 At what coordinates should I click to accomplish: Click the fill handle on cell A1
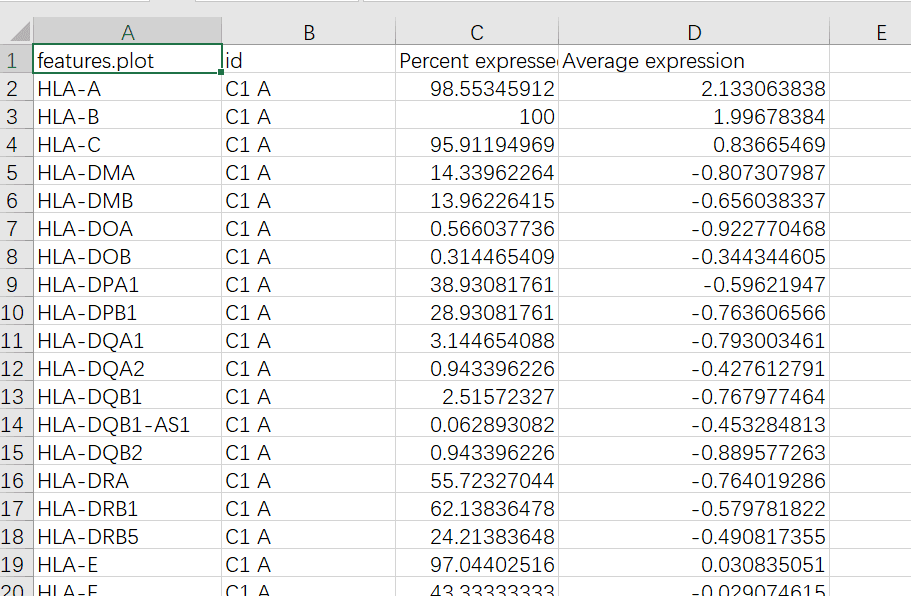click(x=221, y=72)
